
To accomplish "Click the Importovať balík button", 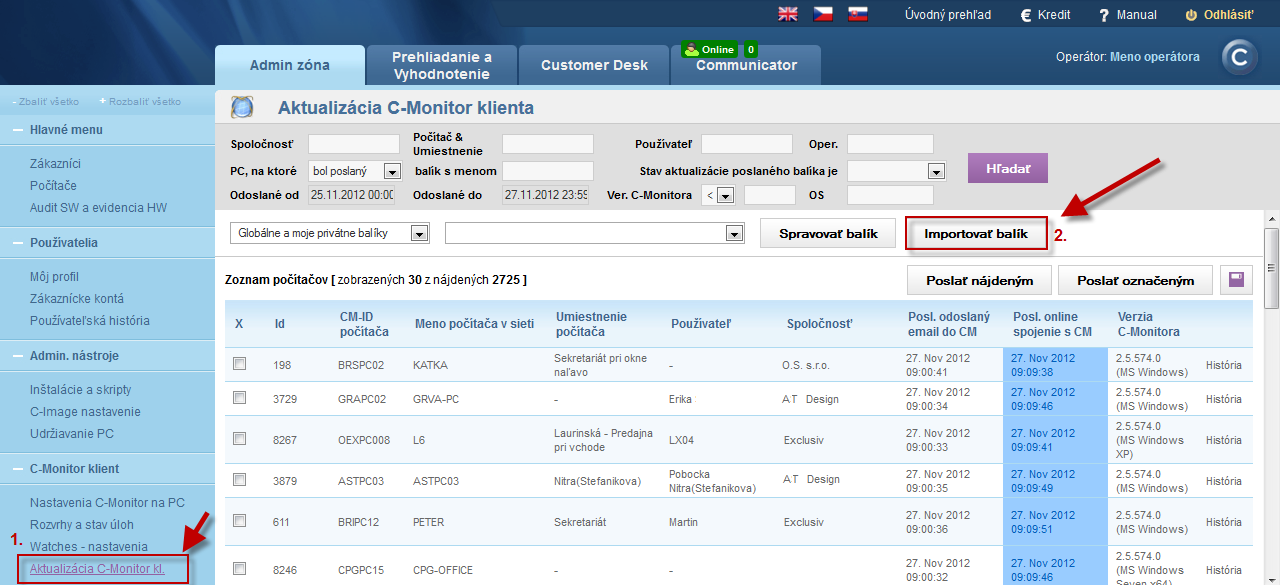I will click(x=976, y=234).
